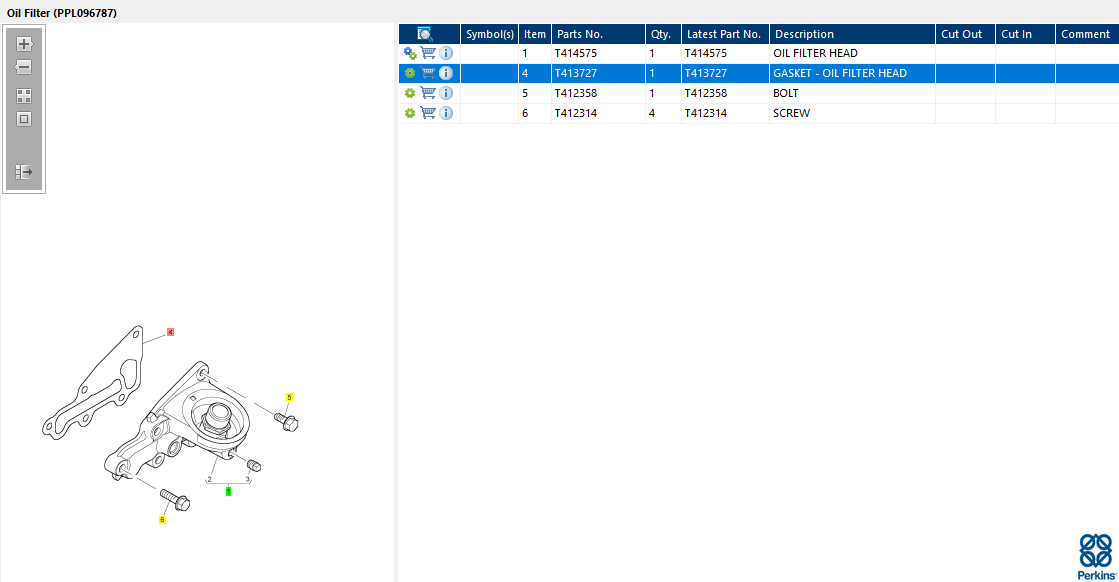This screenshot has width=1119, height=582.
Task: Click part number T414575 in Parts No.
Action: (x=576, y=53)
